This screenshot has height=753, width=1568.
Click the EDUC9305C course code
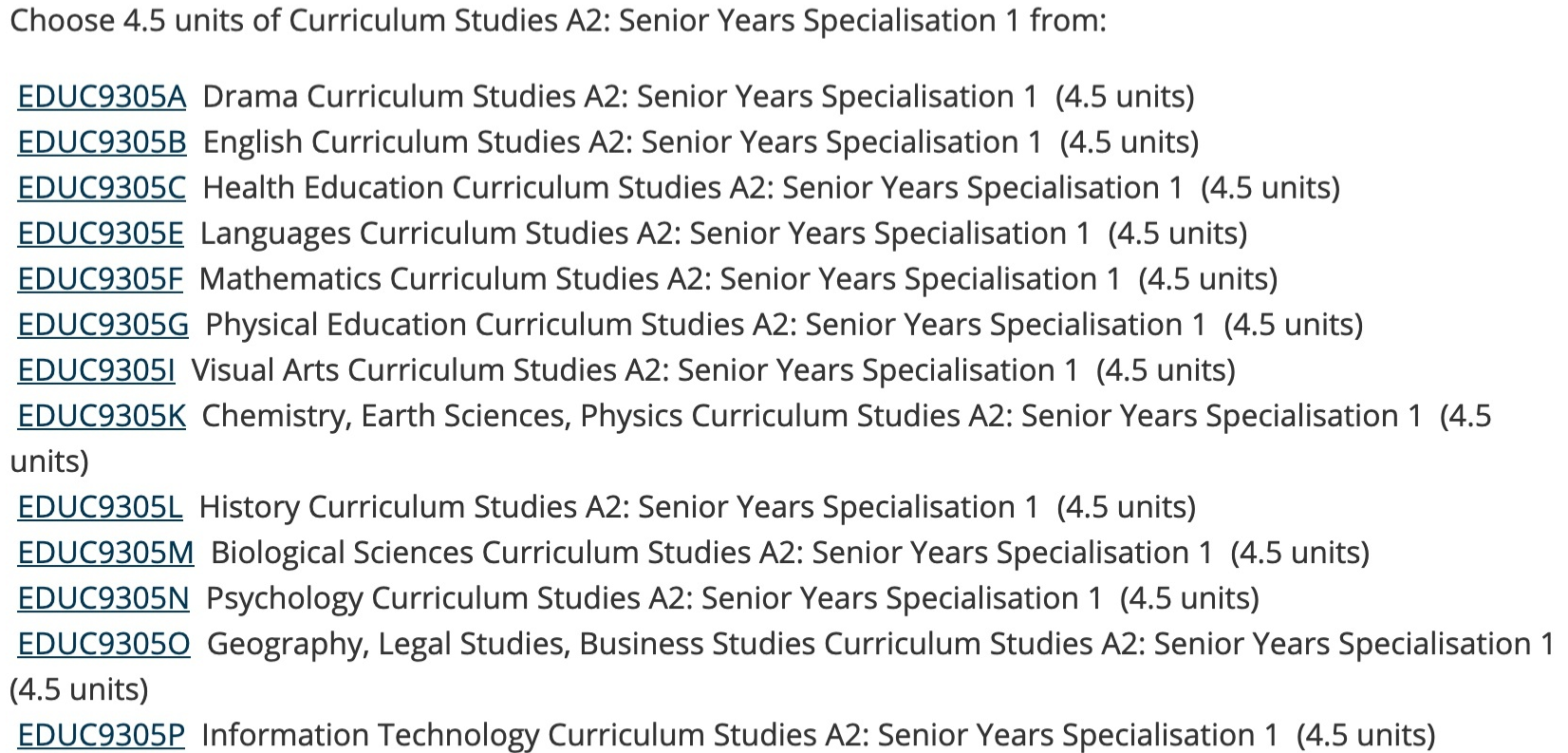(102, 188)
